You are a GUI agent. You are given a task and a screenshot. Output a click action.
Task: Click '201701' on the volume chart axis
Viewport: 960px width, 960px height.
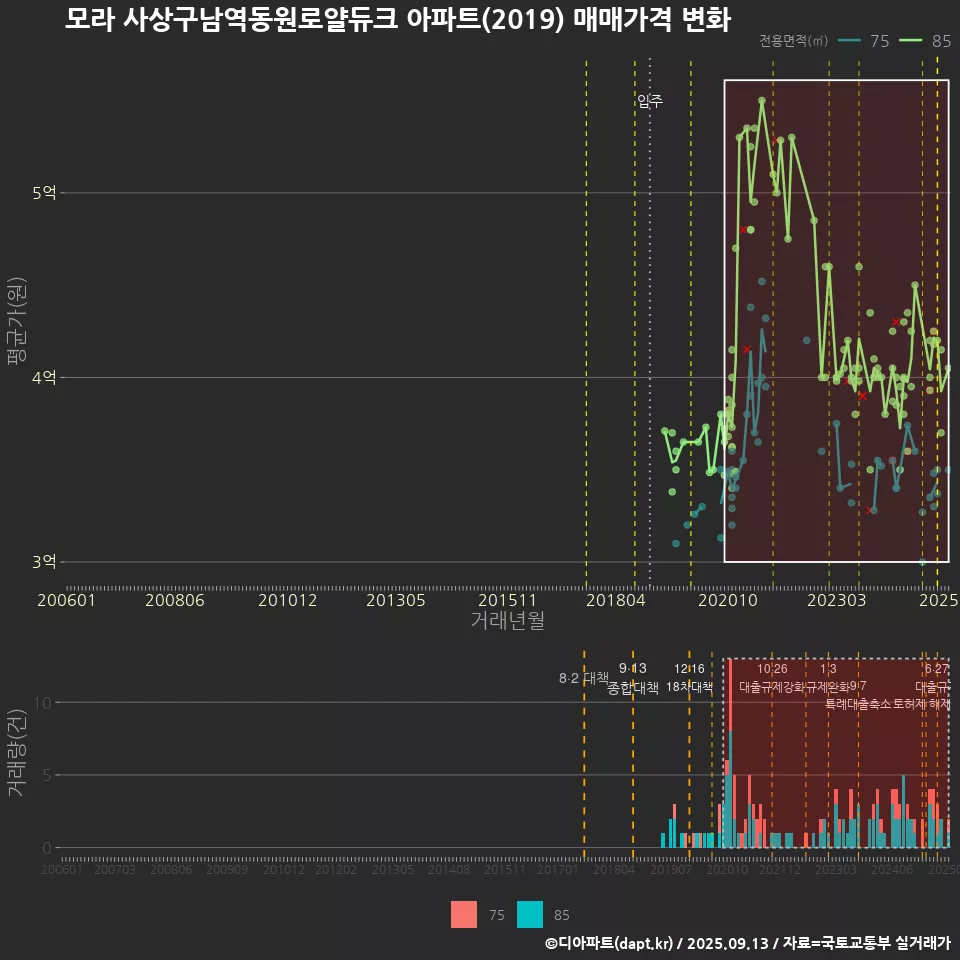pos(557,869)
